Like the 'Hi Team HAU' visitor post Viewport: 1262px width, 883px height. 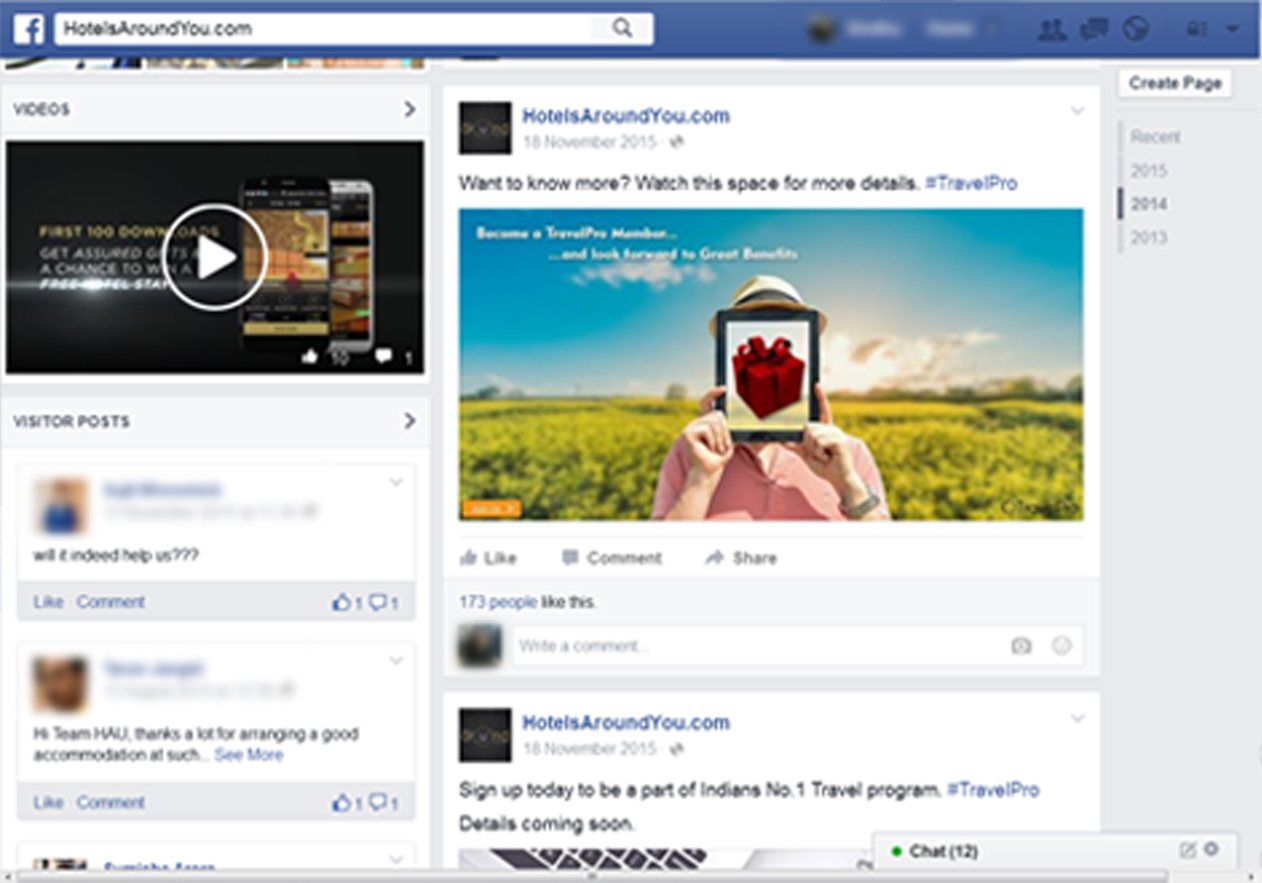(48, 802)
